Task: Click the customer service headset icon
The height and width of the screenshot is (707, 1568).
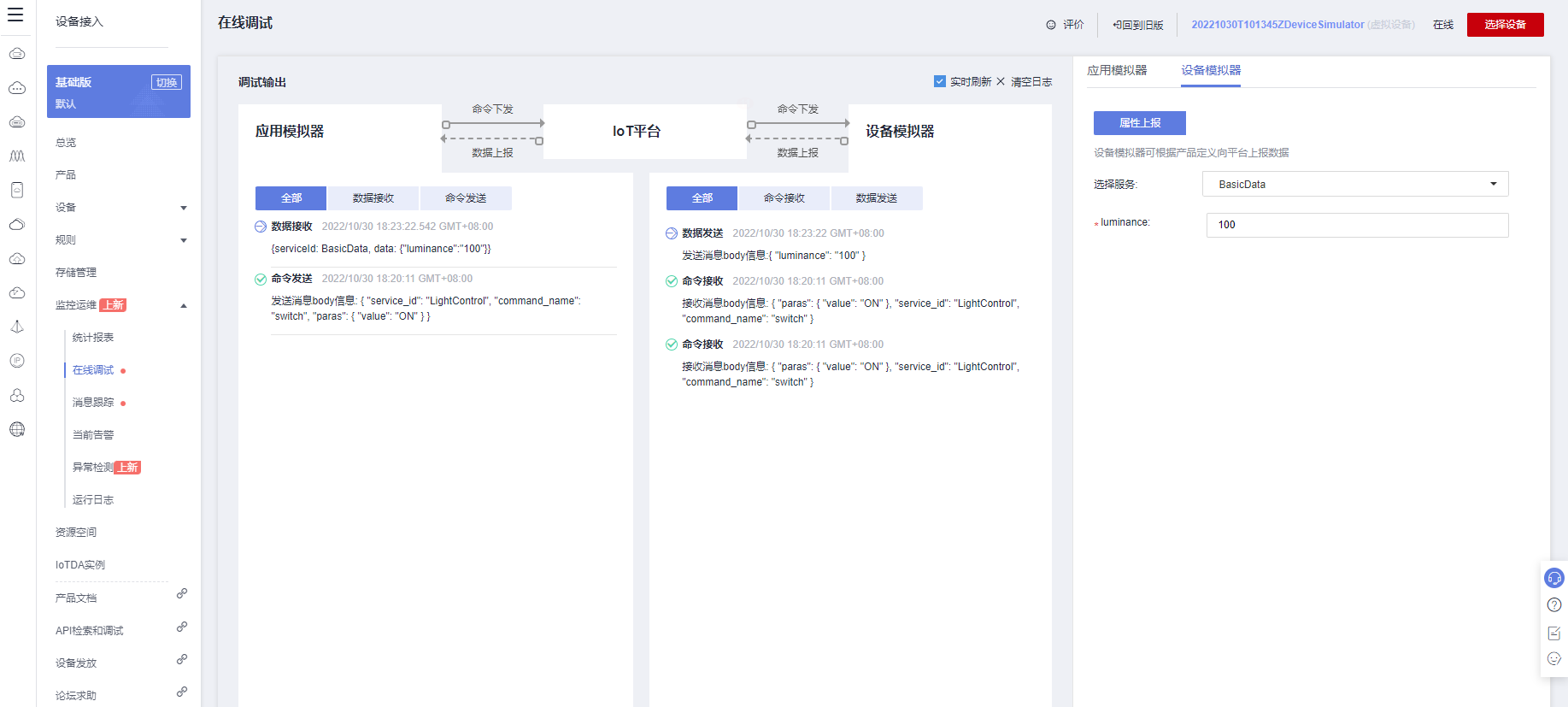Action: (x=1554, y=579)
